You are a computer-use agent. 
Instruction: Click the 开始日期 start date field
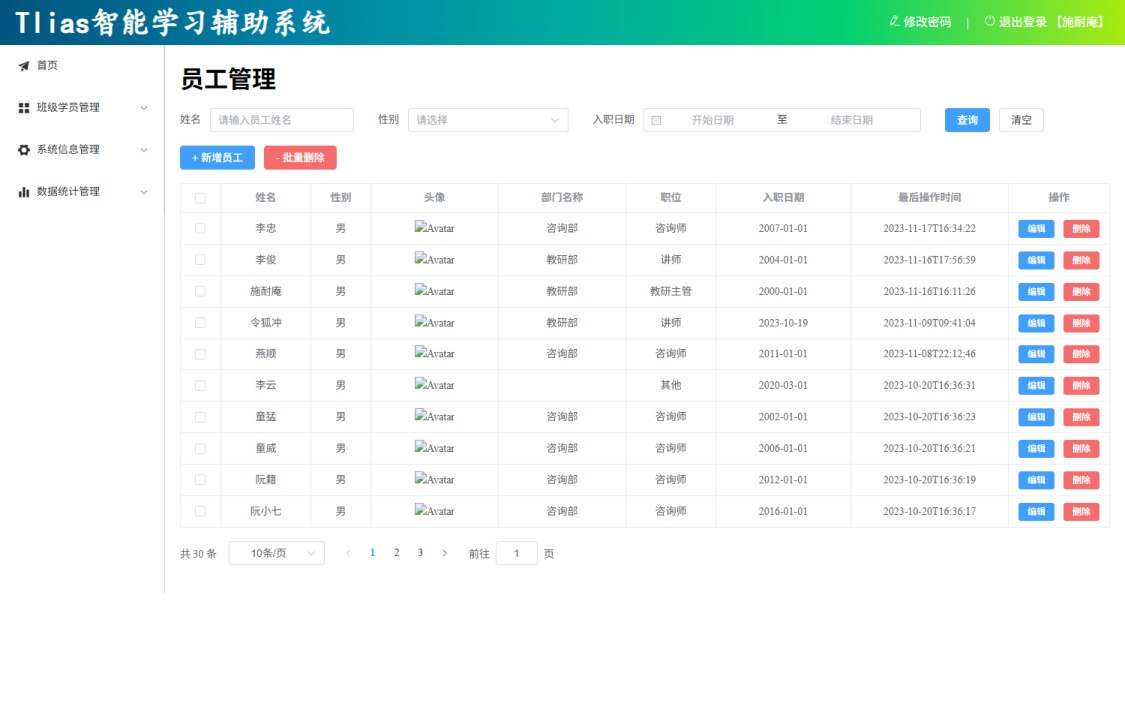712,120
